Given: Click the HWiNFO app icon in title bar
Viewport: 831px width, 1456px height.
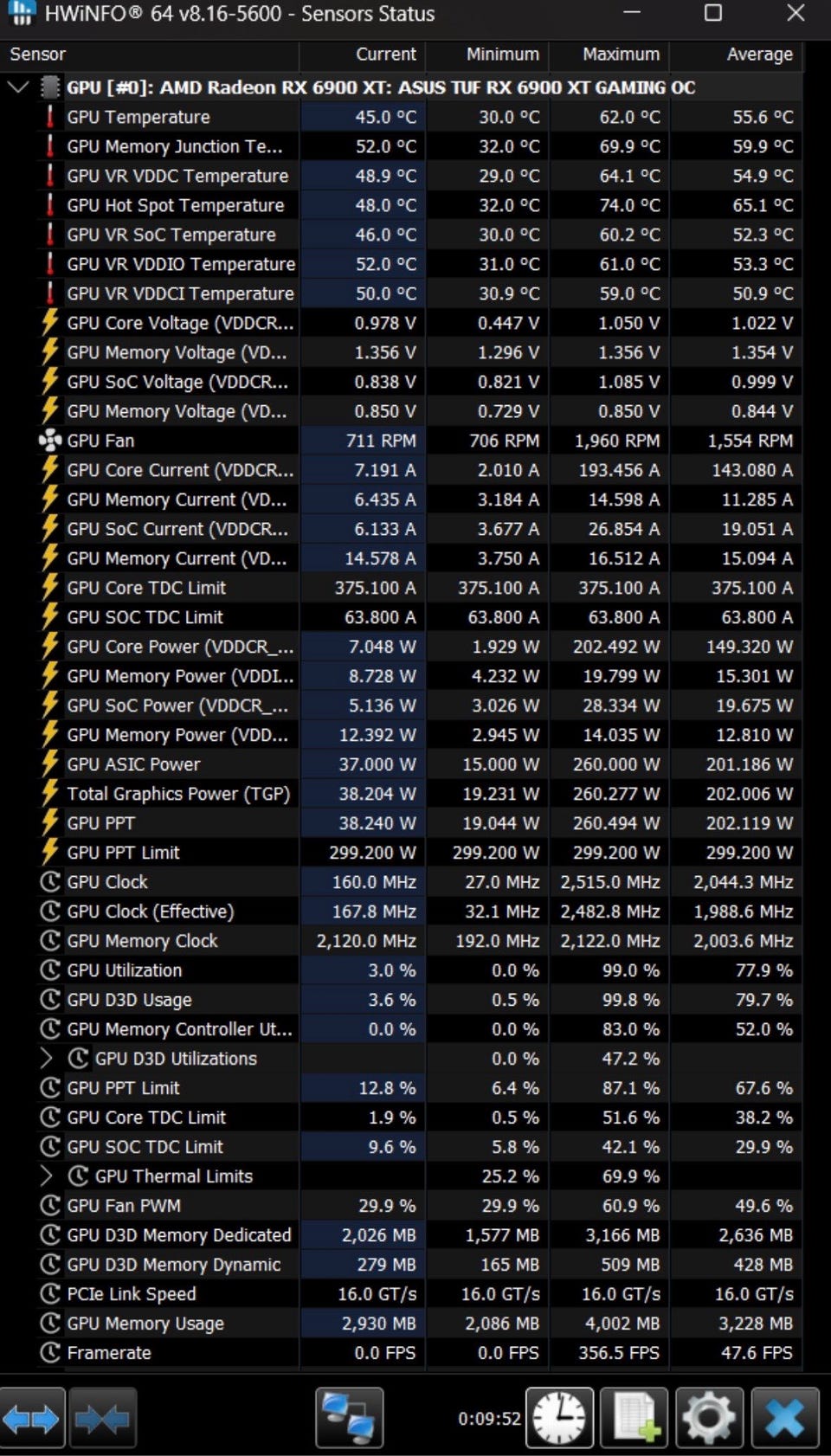Looking at the screenshot, I should coord(21,12).
